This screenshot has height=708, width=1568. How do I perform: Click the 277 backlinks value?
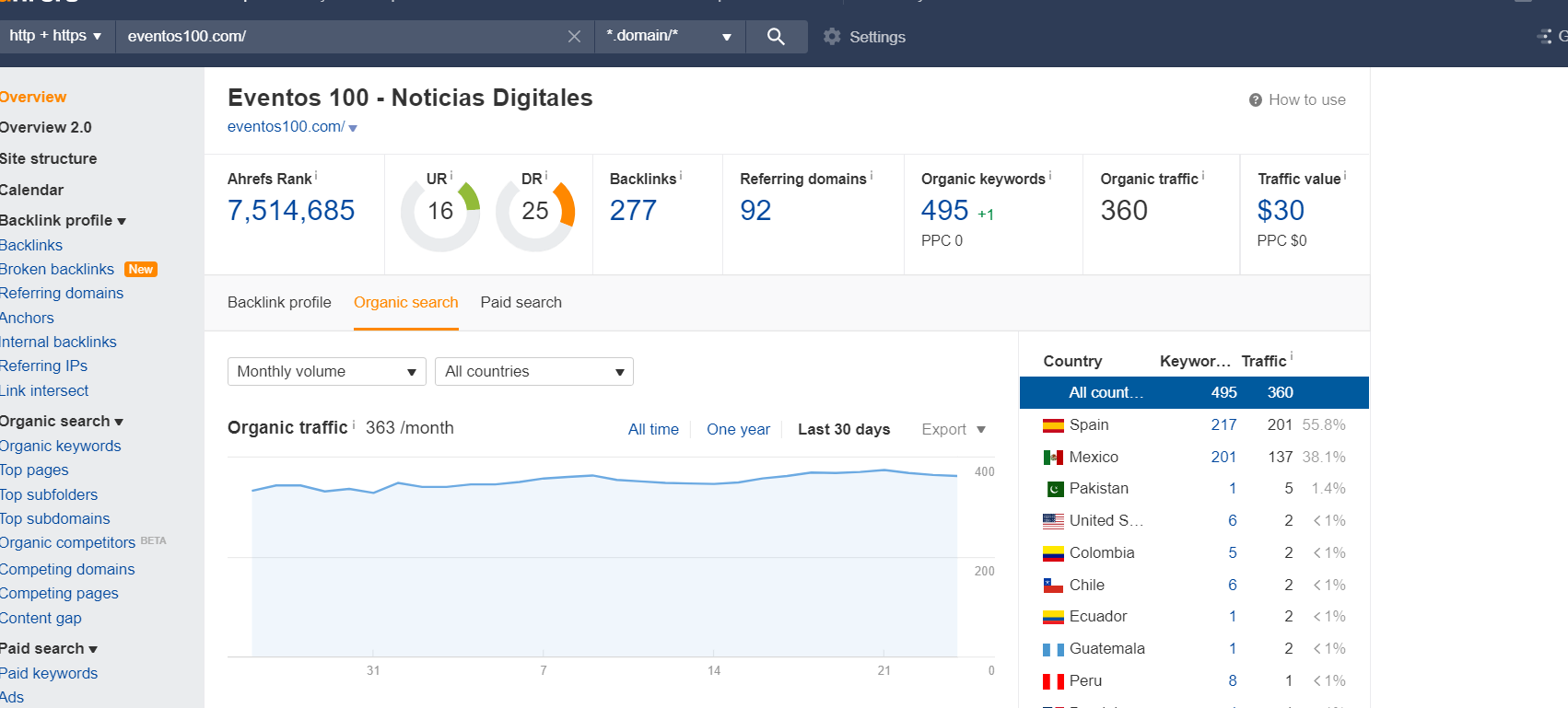click(634, 211)
